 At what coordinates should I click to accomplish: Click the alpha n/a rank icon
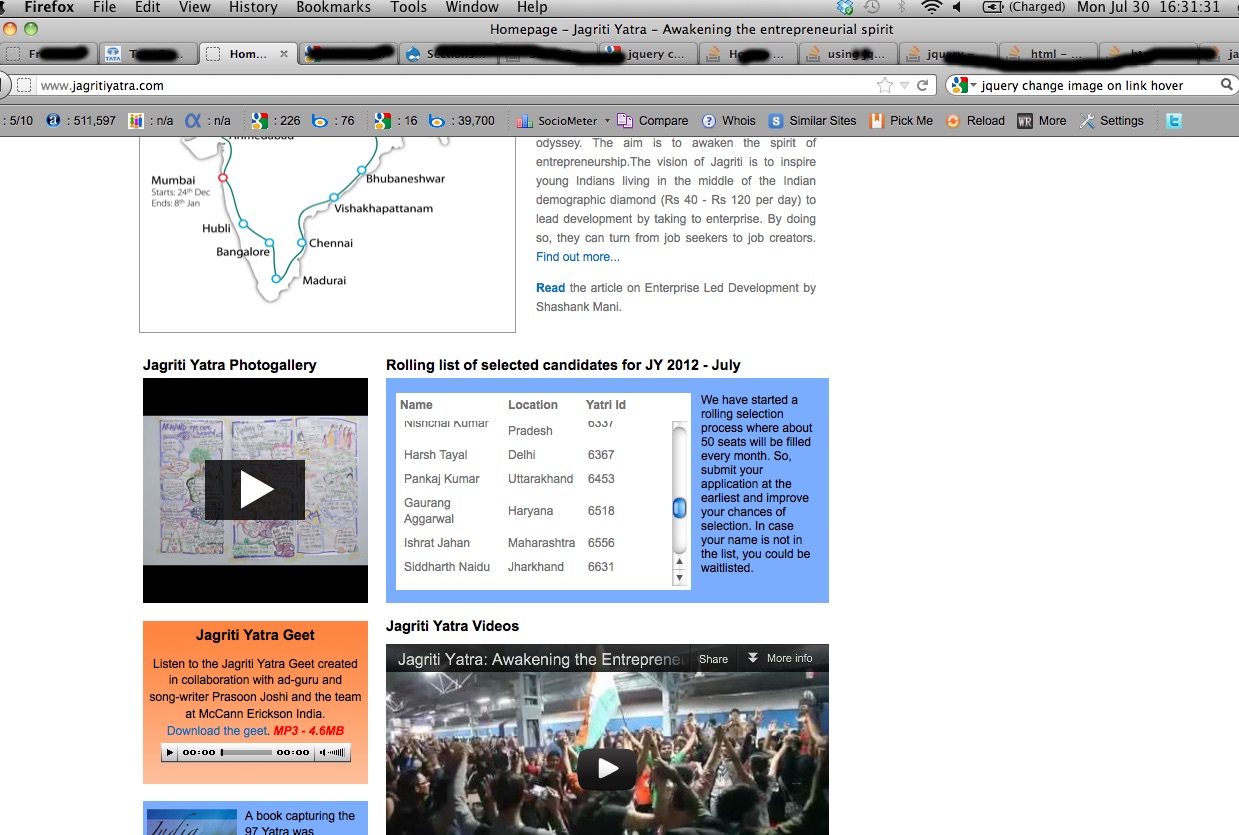point(193,121)
